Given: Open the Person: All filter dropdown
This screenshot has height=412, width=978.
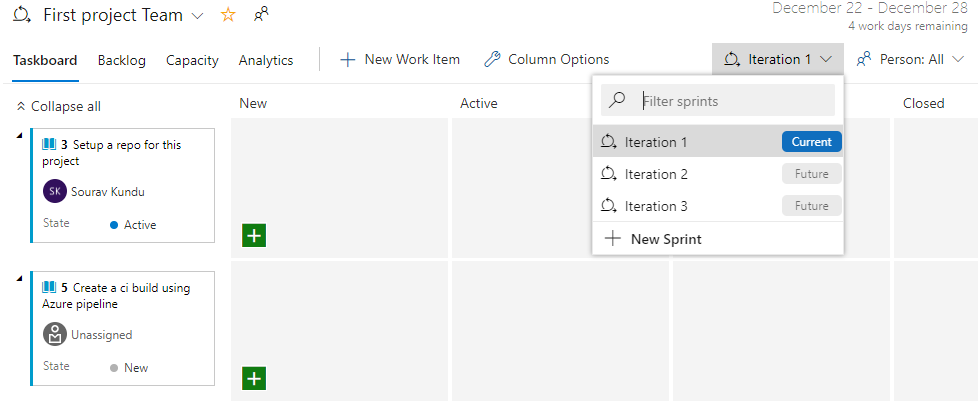Looking at the screenshot, I should point(911,60).
